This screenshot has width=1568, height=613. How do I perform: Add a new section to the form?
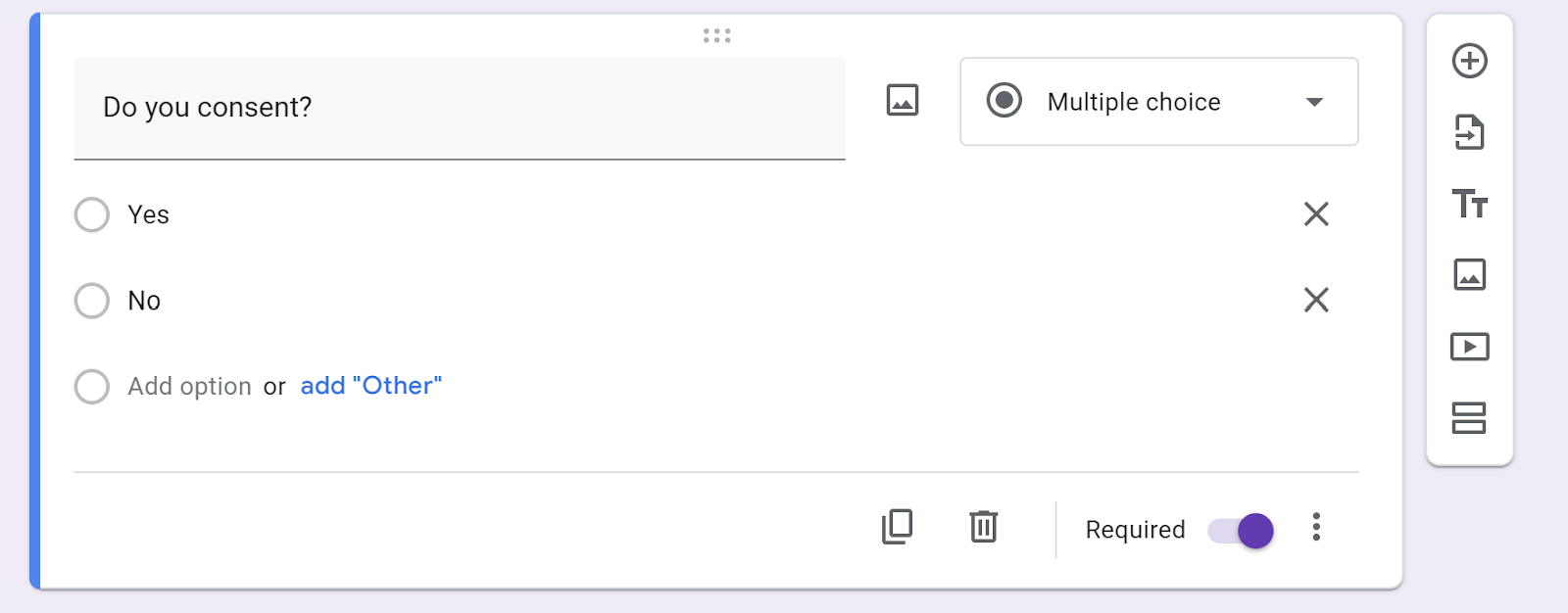pyautogui.click(x=1469, y=418)
